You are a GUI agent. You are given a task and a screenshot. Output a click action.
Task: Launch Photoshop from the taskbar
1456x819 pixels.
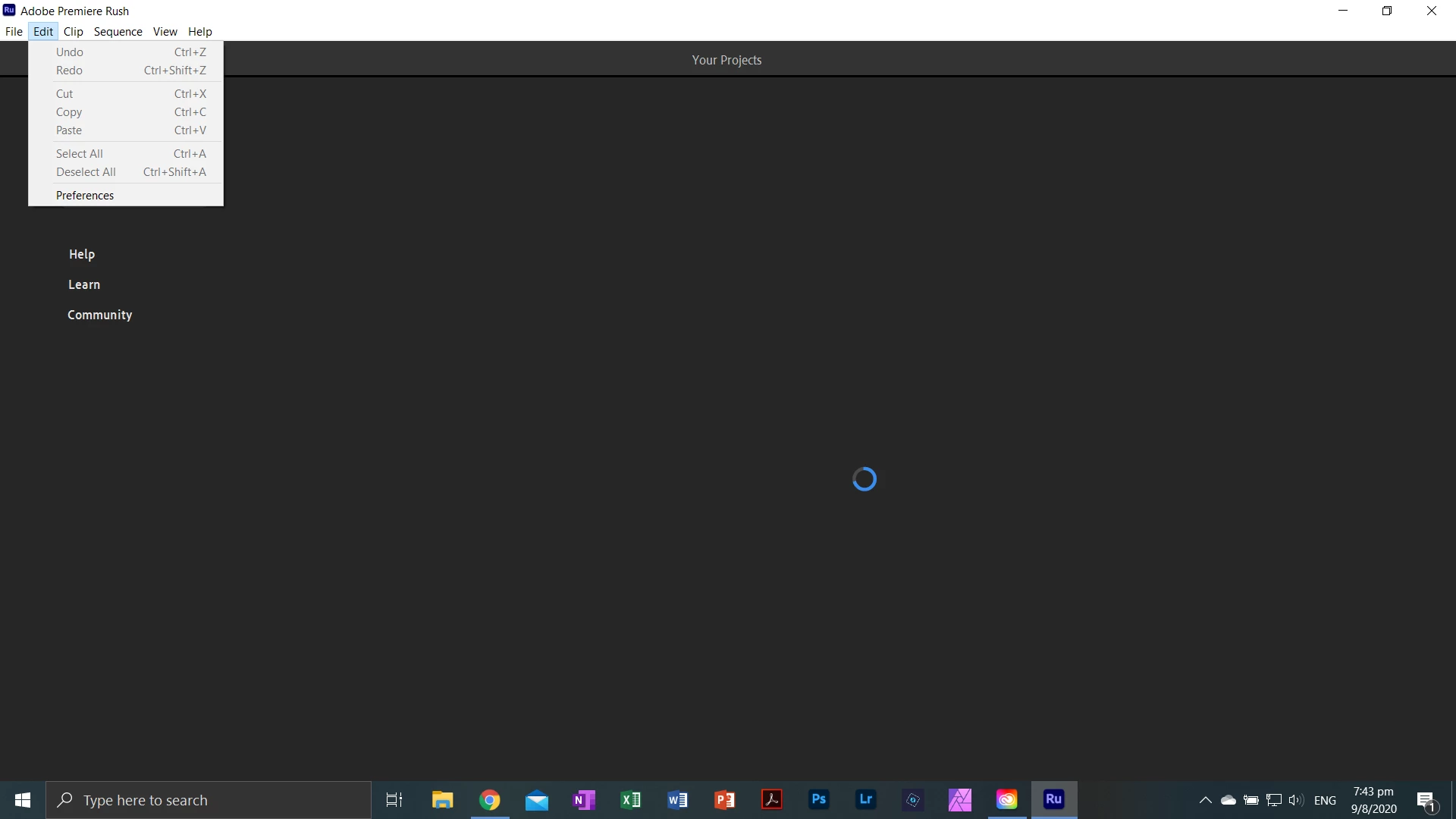point(818,799)
